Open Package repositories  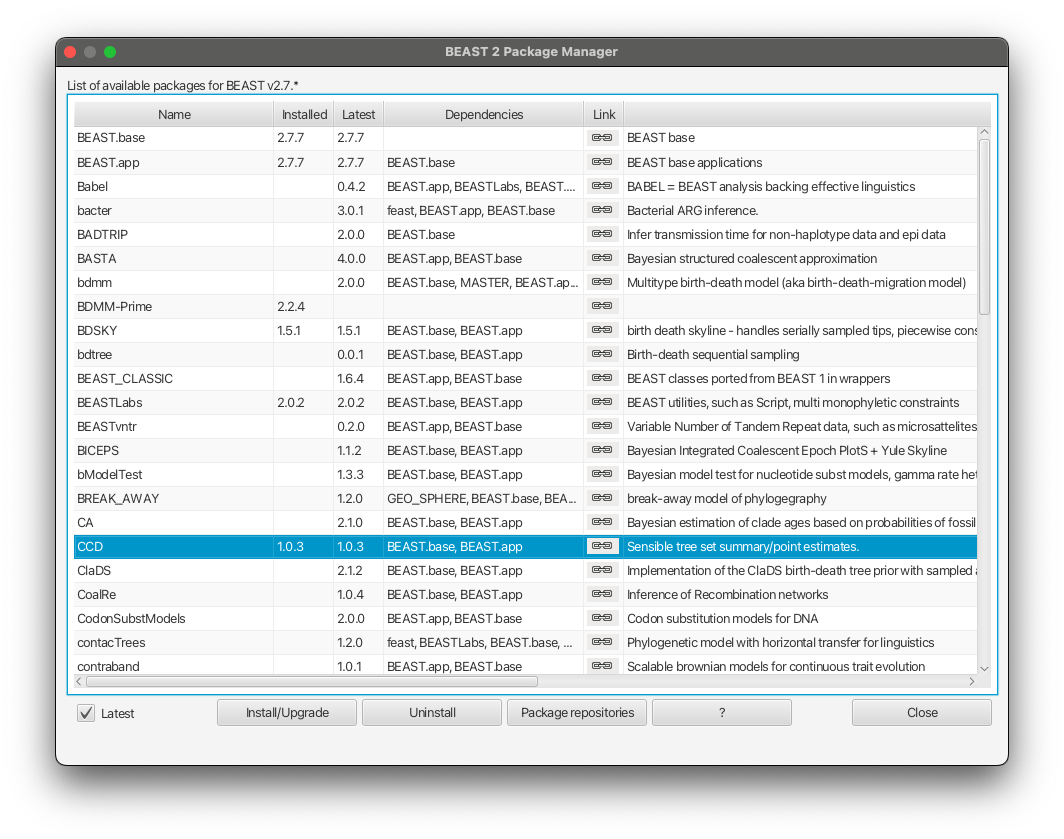click(577, 713)
